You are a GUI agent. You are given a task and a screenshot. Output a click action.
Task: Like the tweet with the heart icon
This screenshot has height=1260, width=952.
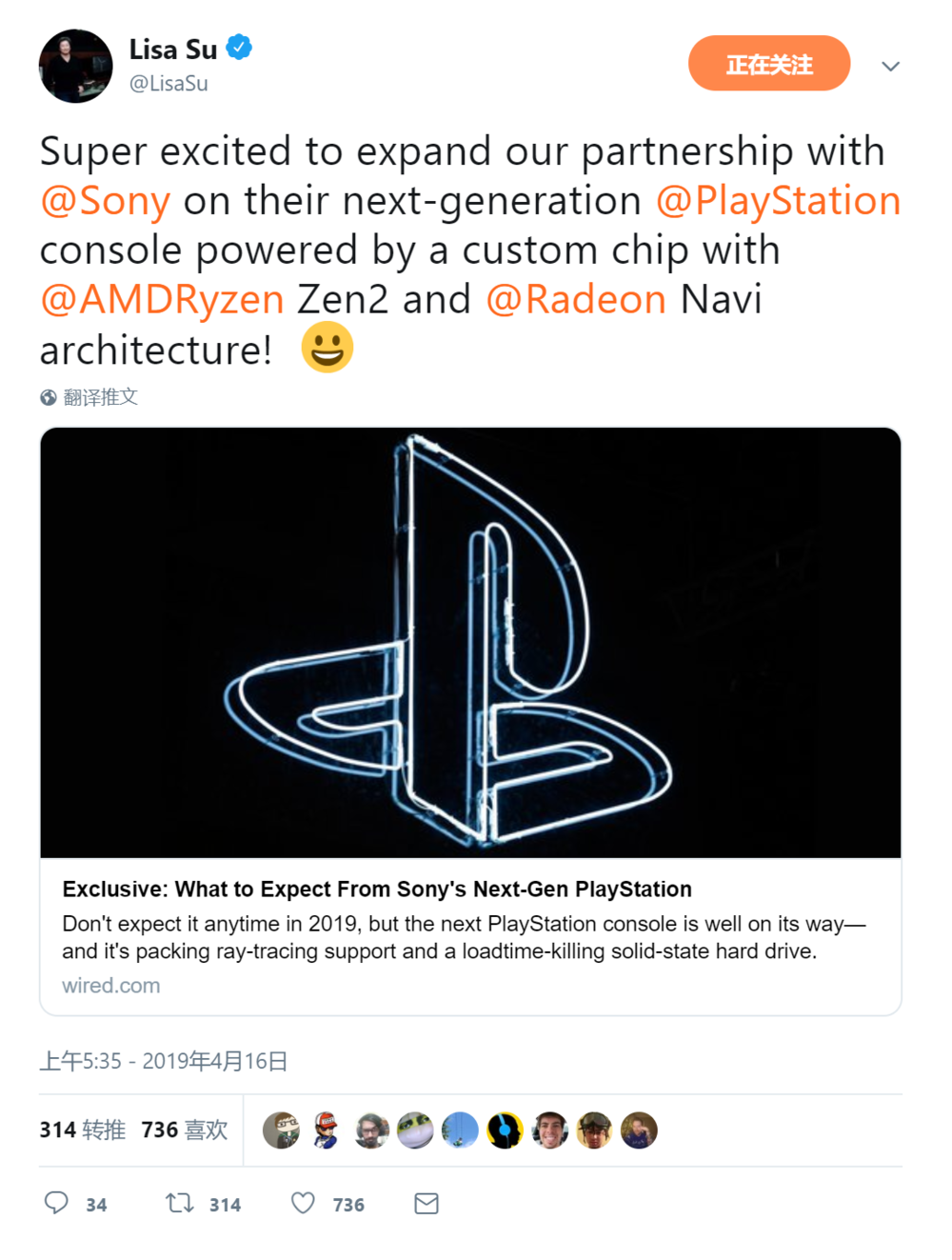303,1203
